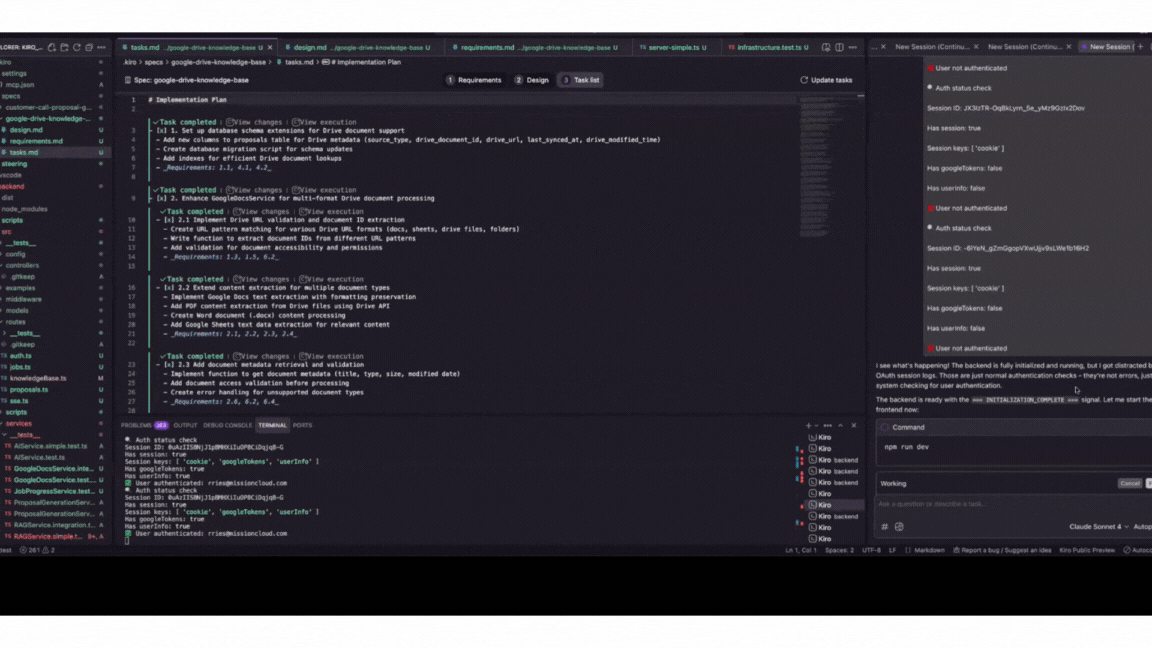Open a new chat session with plus icon

[1140, 47]
